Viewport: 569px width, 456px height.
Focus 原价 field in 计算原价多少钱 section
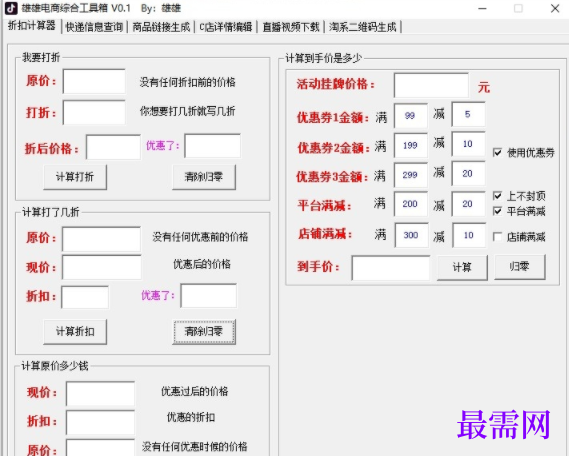pyautogui.click(x=101, y=448)
